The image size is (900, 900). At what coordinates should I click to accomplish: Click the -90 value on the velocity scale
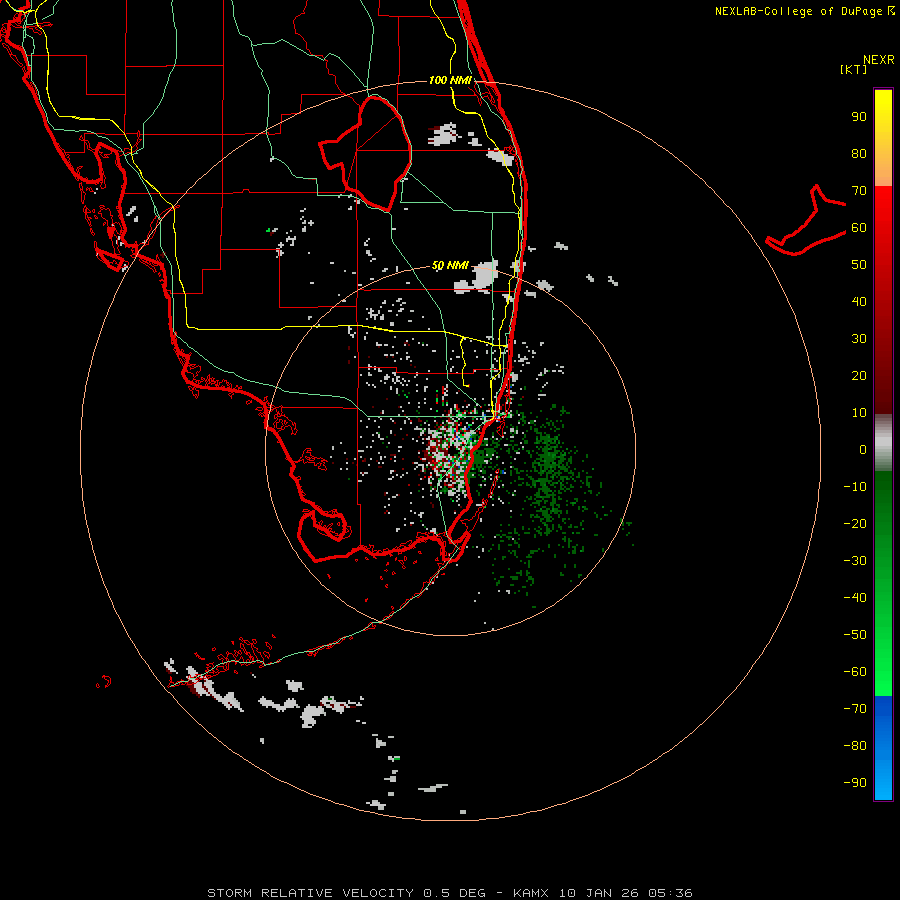[x=855, y=782]
